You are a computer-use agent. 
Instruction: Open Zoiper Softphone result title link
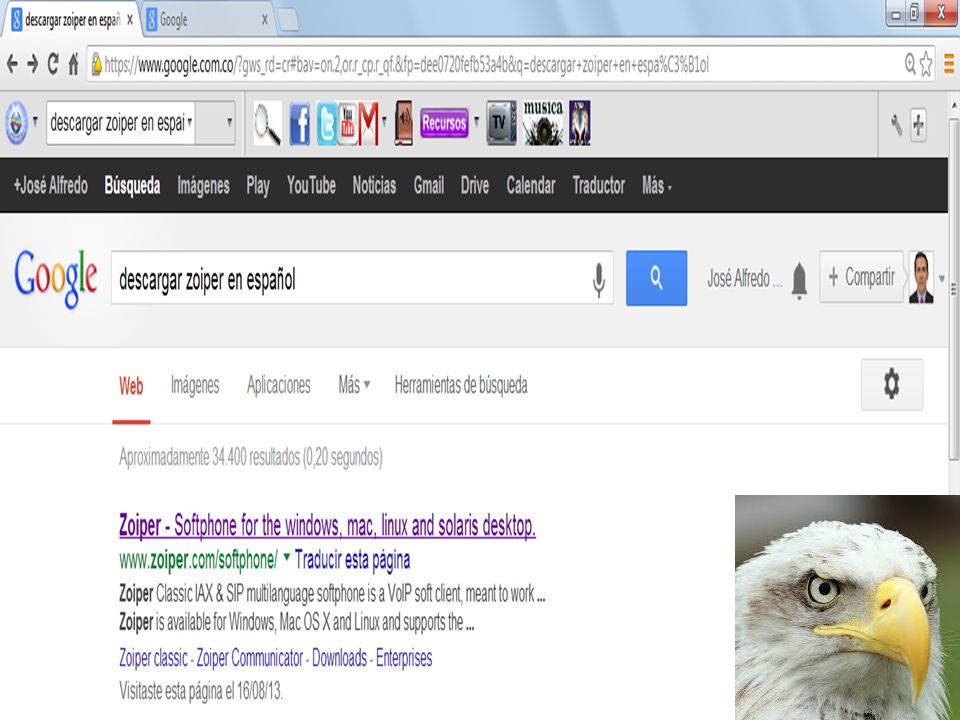click(x=328, y=526)
